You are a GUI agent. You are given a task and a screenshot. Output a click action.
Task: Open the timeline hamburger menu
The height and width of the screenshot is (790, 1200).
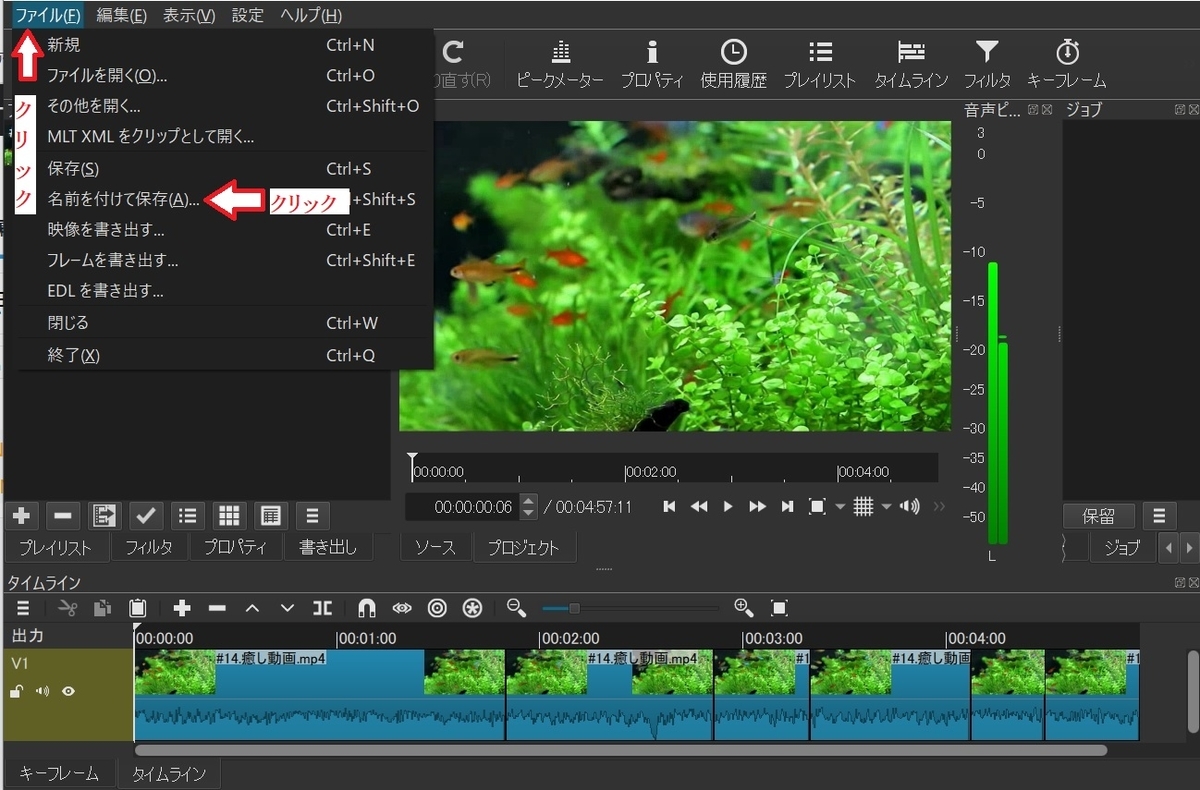(x=23, y=608)
